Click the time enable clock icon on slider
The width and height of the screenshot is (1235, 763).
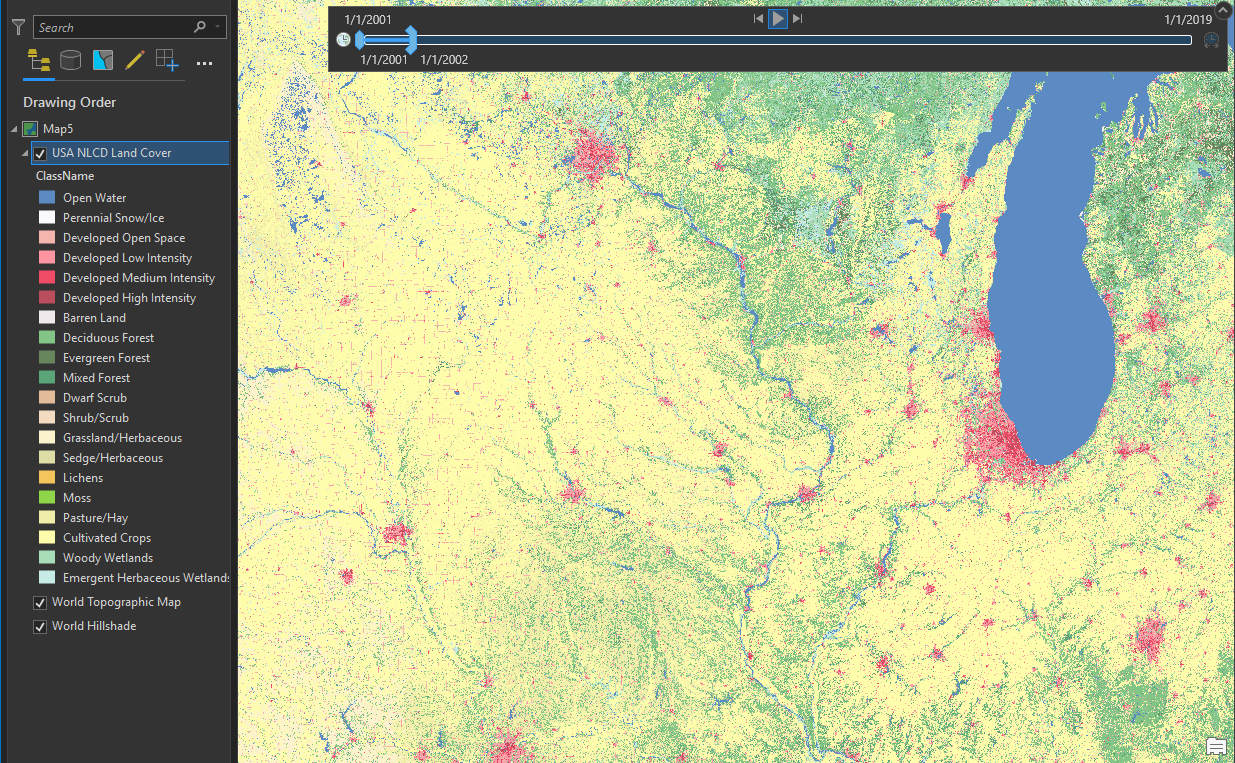tap(344, 40)
